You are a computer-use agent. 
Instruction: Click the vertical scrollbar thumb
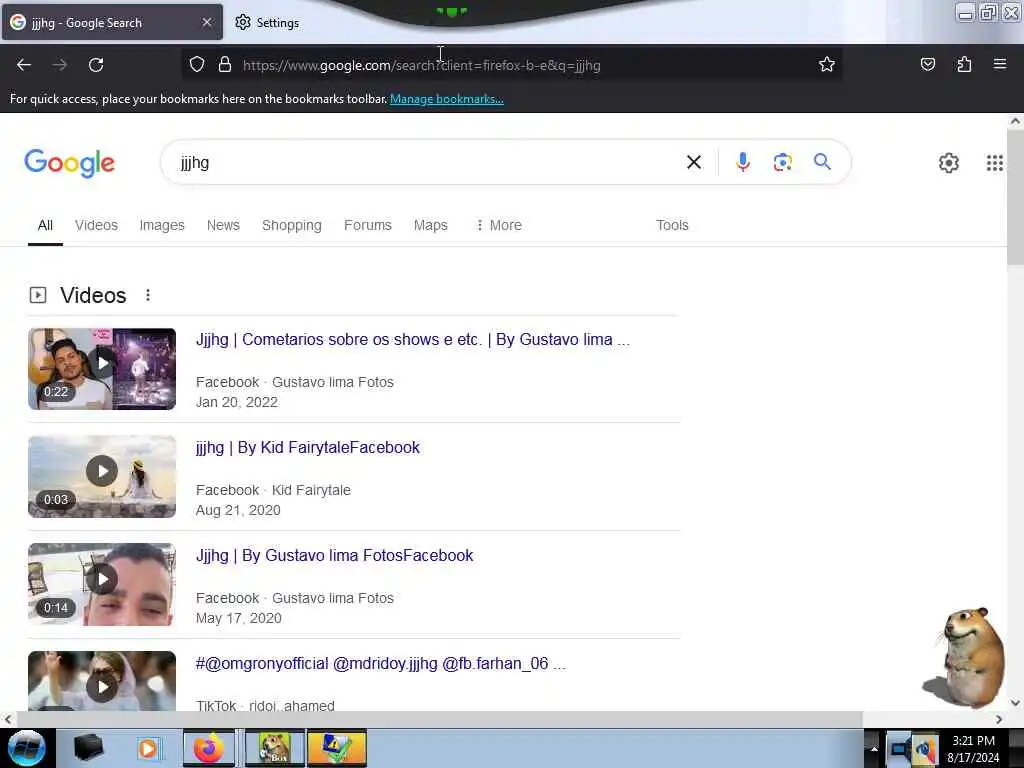point(1015,197)
